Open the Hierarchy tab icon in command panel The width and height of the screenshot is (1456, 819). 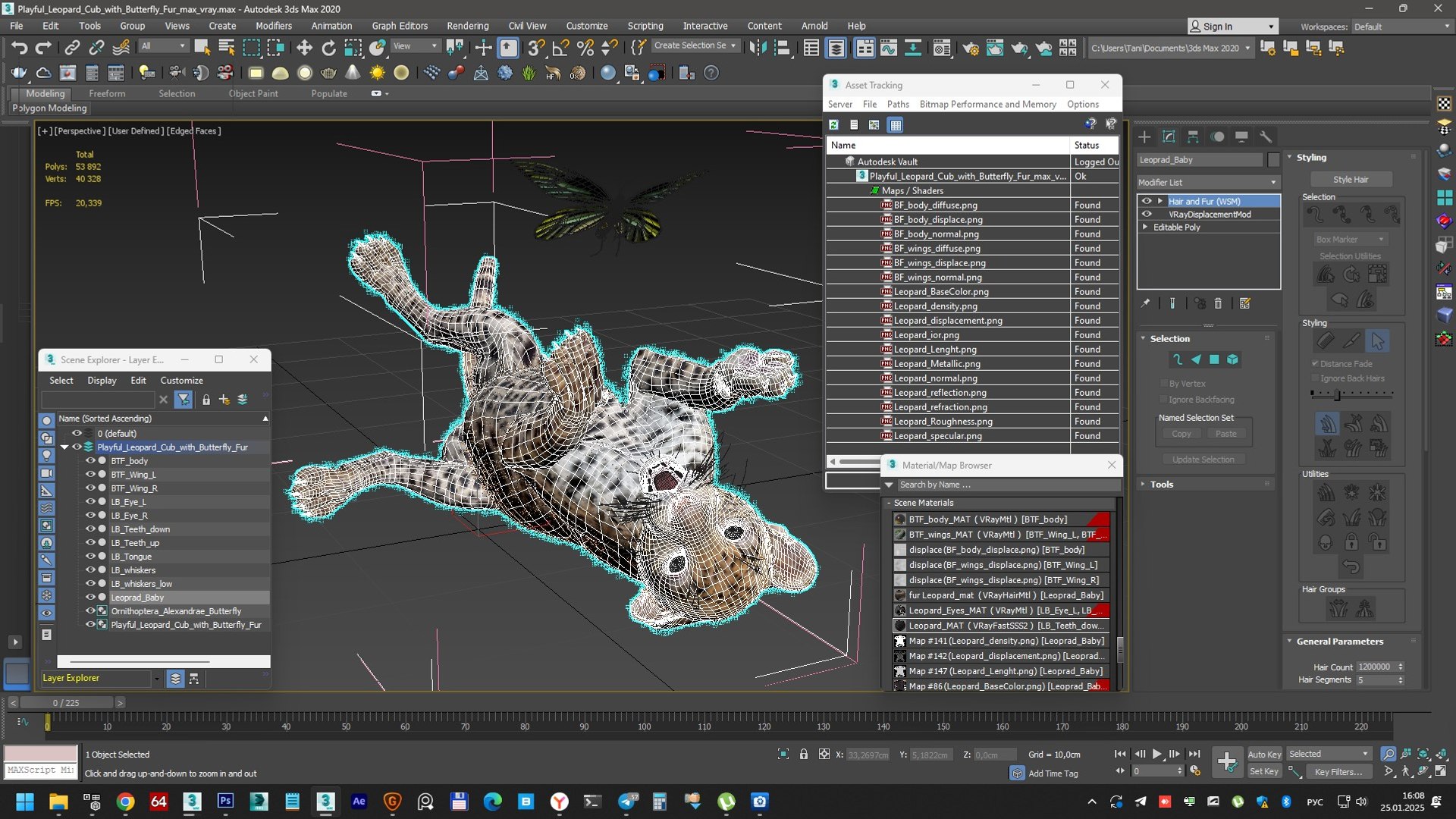click(x=1193, y=136)
